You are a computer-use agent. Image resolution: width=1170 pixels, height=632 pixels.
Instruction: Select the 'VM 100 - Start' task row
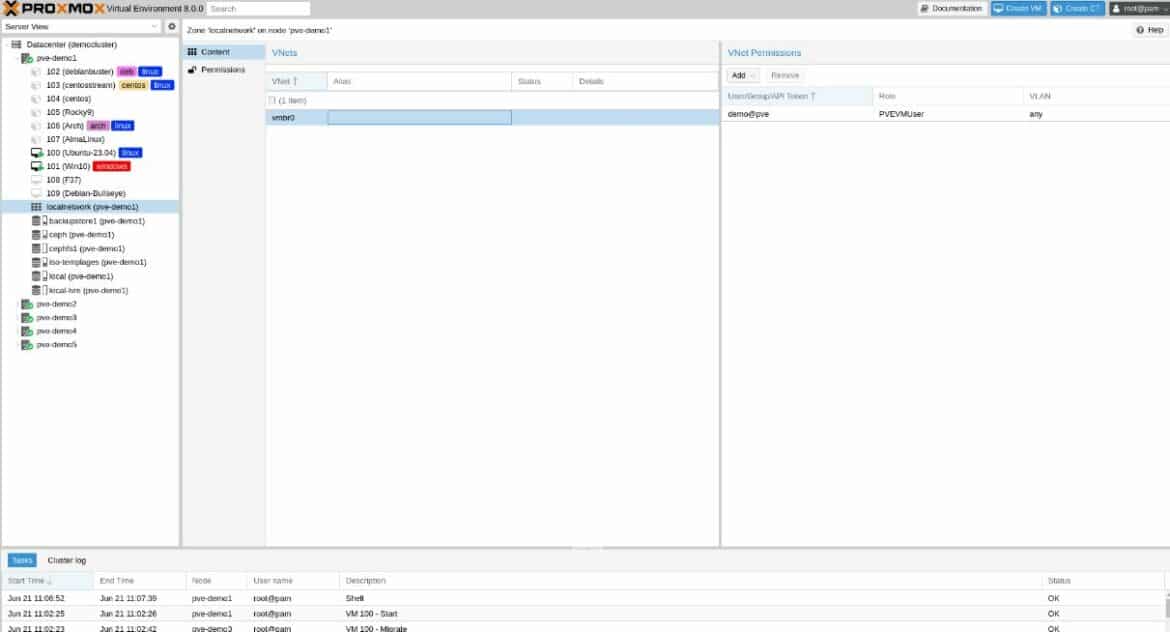pos(582,613)
